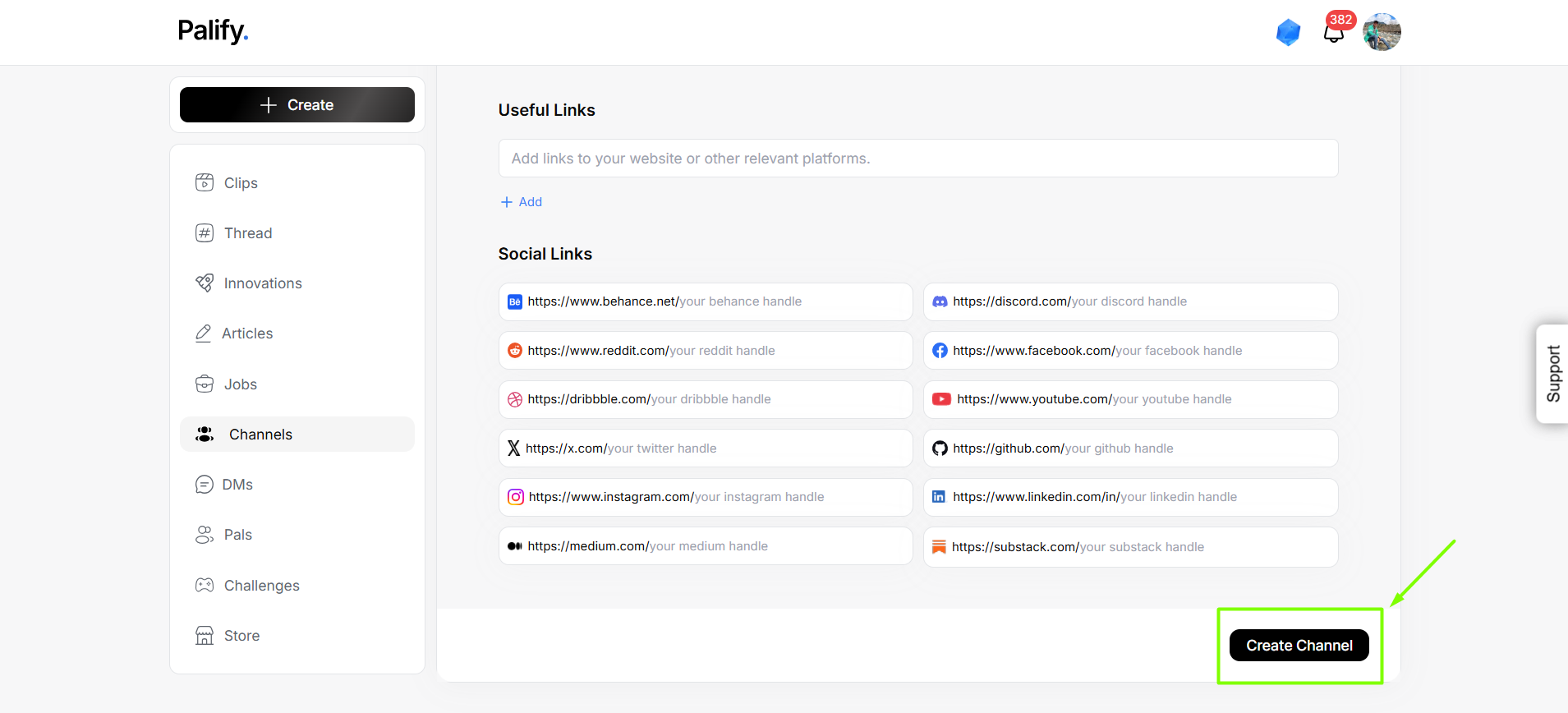This screenshot has width=1568, height=713.
Task: Click the Discord handle input field
Action: point(1131,301)
